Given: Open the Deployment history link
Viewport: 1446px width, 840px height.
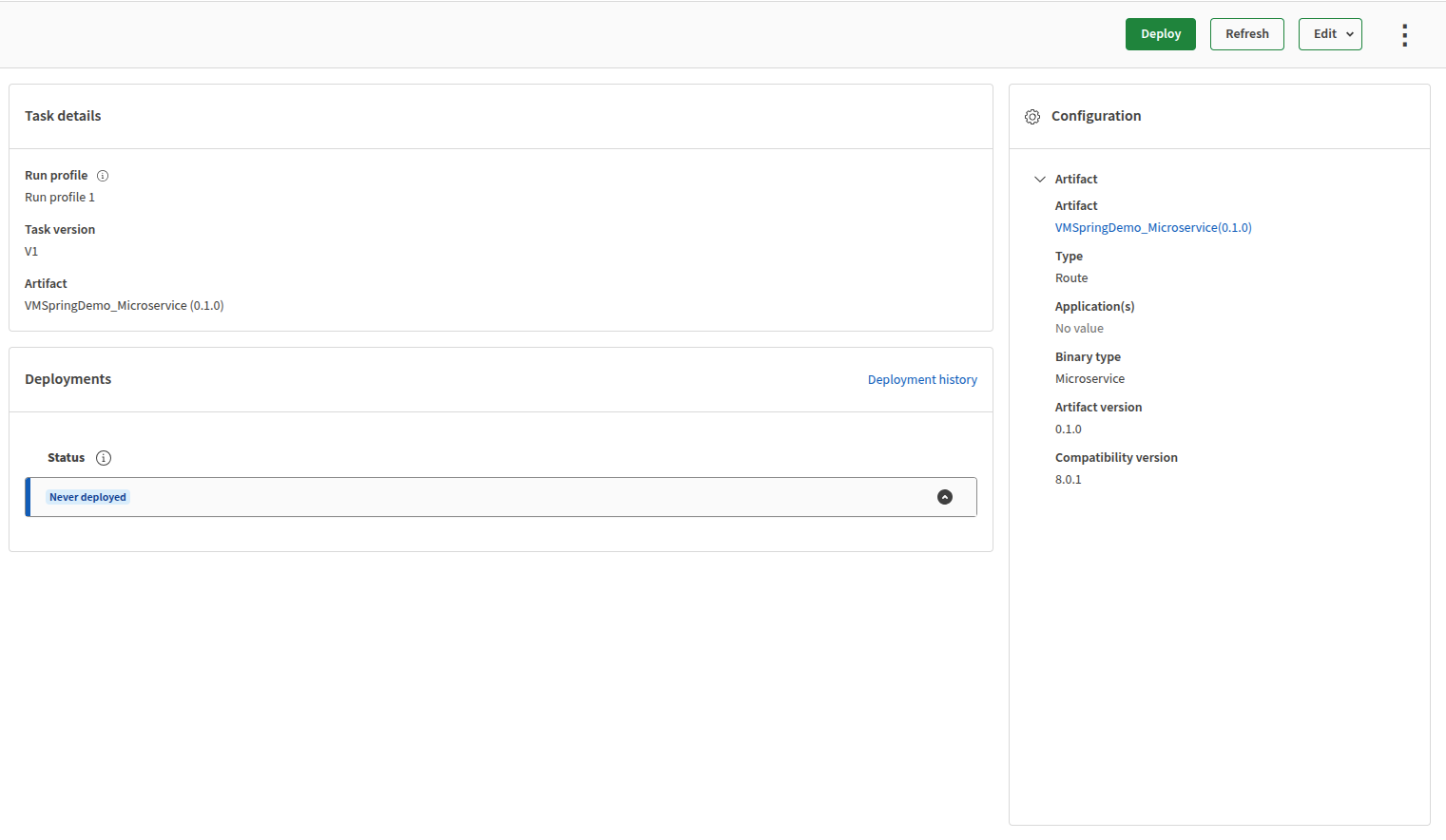Looking at the screenshot, I should 922,379.
